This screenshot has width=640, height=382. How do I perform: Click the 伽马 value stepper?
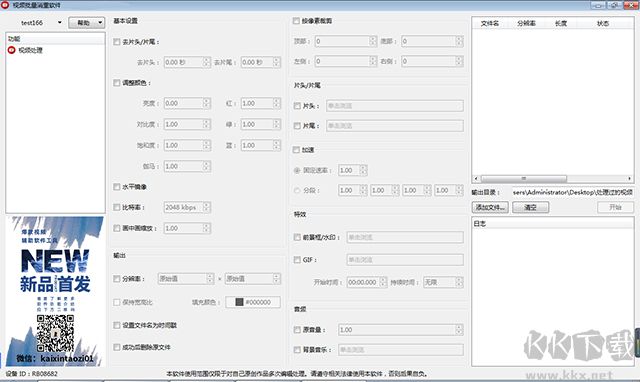click(207, 166)
